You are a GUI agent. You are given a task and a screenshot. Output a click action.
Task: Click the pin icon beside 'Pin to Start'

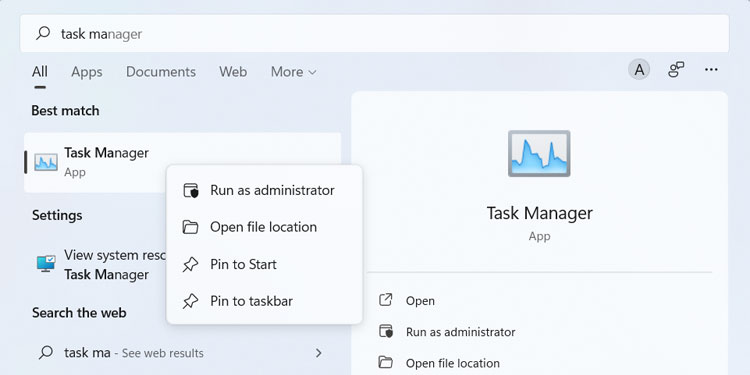pyautogui.click(x=190, y=265)
